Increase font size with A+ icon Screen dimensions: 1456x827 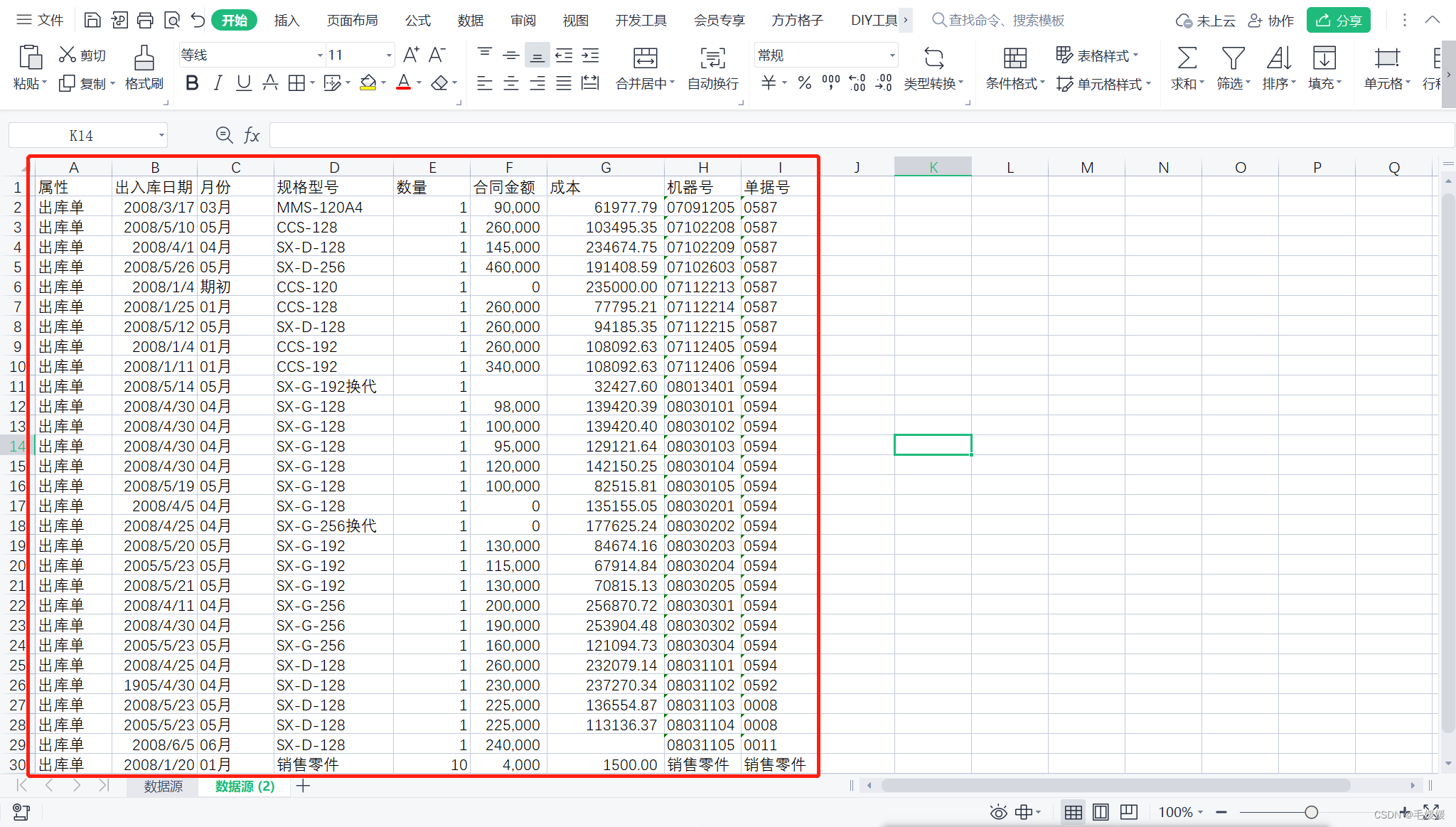[411, 55]
